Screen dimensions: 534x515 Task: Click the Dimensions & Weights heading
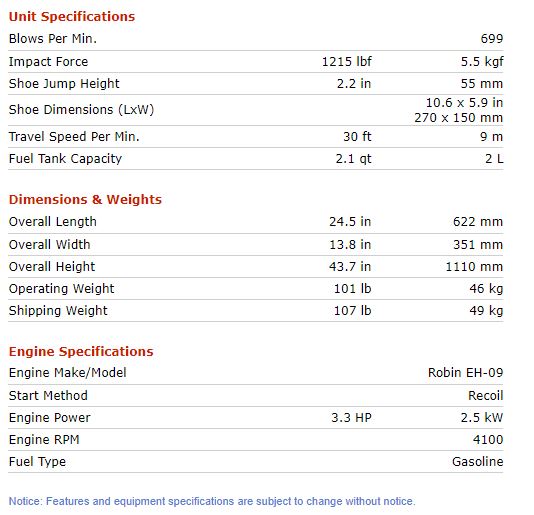coord(85,199)
